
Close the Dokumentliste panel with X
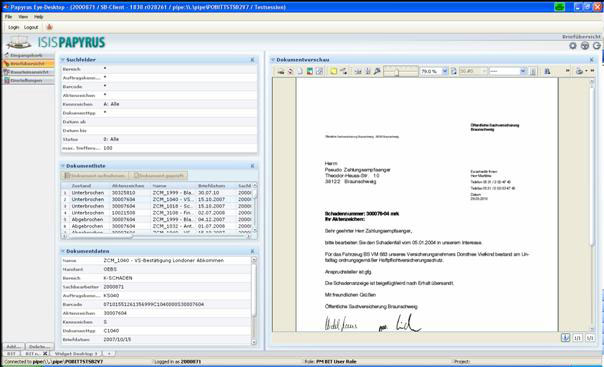point(252,166)
